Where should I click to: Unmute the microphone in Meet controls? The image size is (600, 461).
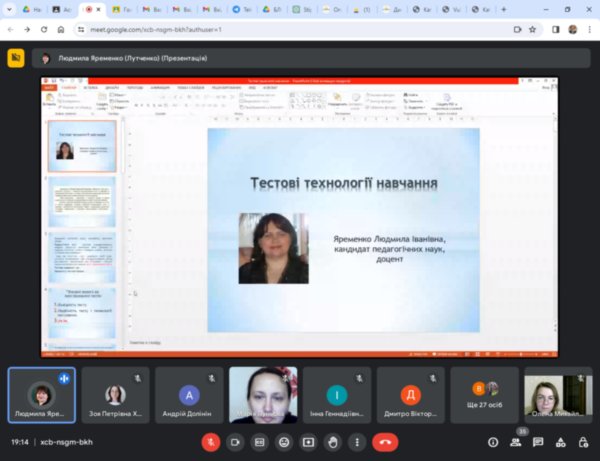(x=211, y=441)
